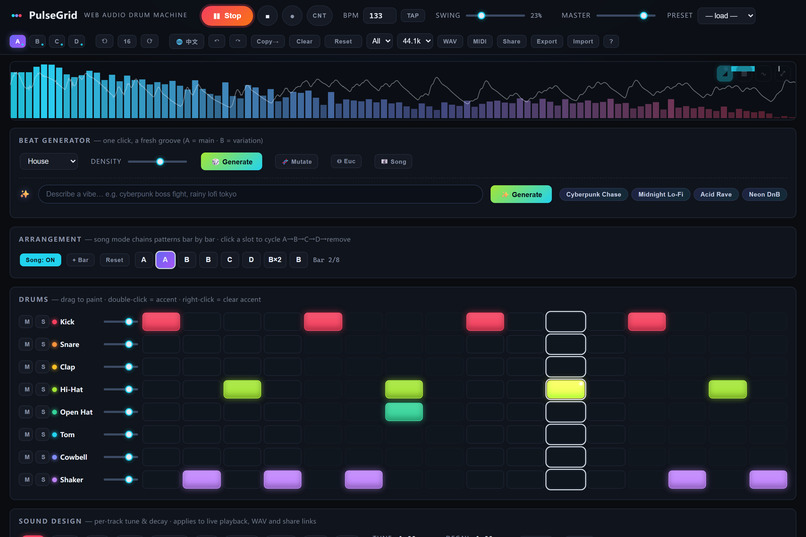Screen dimensions: 806x537
Task: Click the 16 steps button
Action: click(127, 41)
